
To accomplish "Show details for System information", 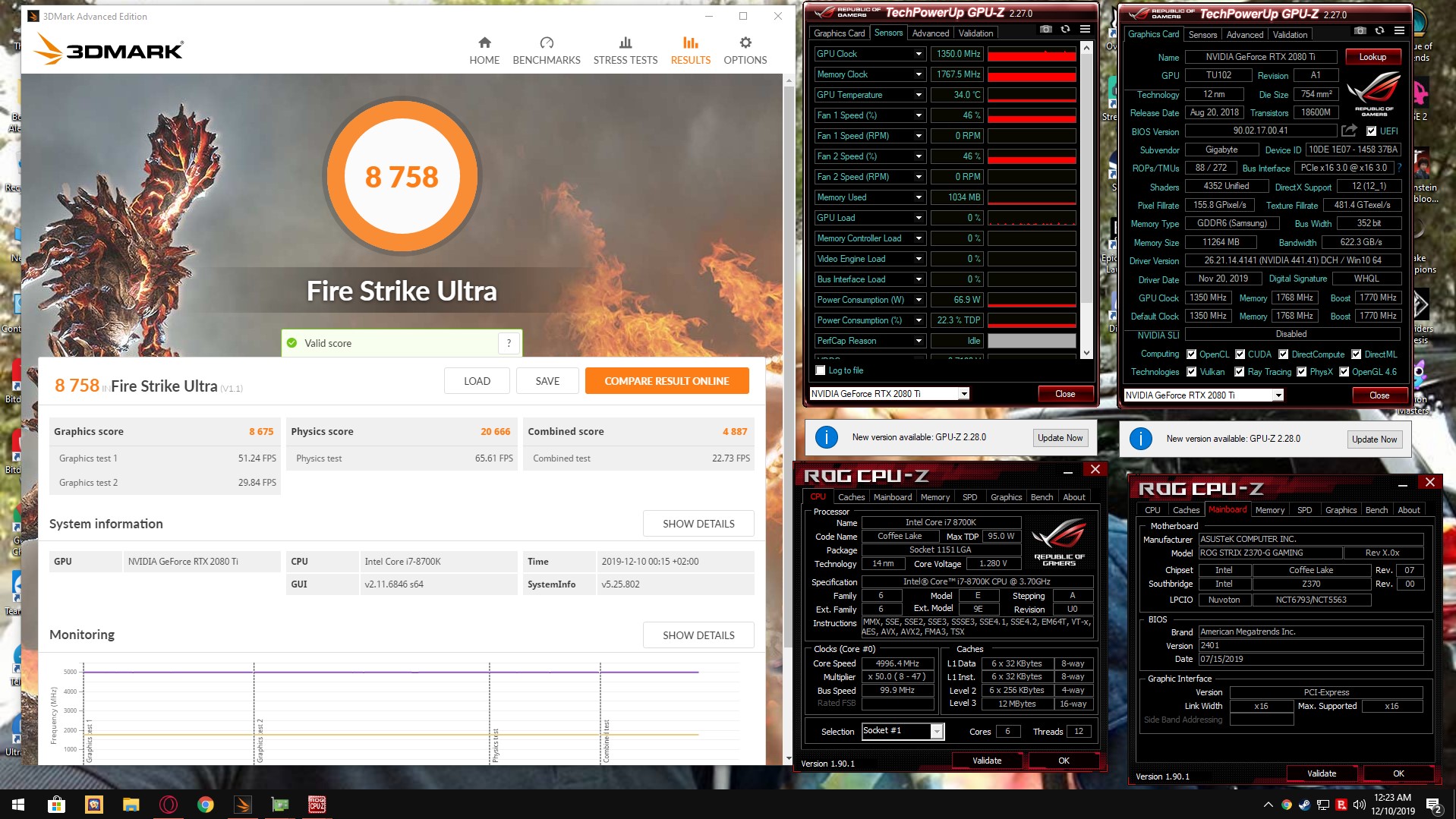I will (x=698, y=524).
